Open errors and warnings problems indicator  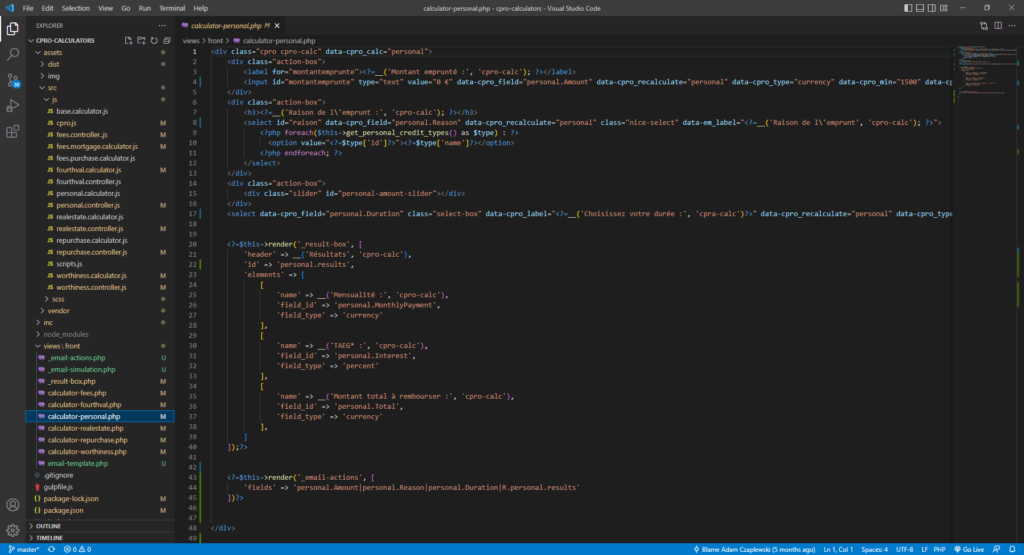tap(77, 549)
